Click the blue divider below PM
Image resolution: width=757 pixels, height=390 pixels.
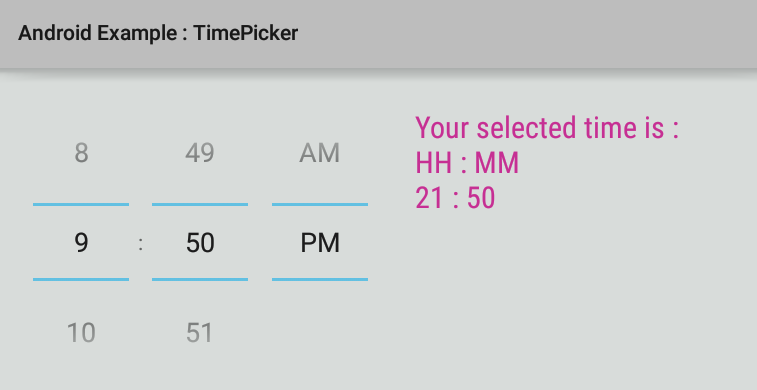click(320, 279)
